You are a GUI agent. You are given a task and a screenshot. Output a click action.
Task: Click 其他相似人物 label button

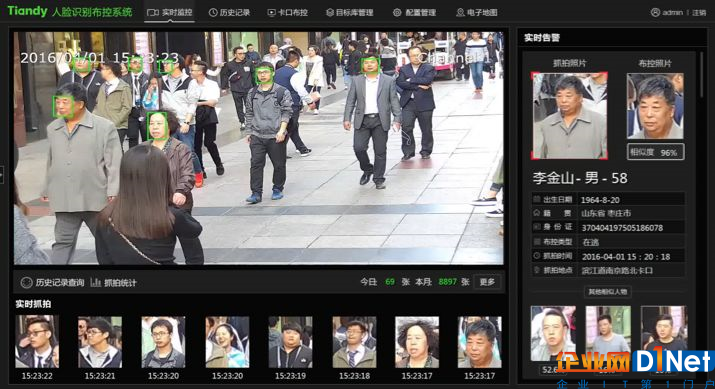tap(607, 292)
